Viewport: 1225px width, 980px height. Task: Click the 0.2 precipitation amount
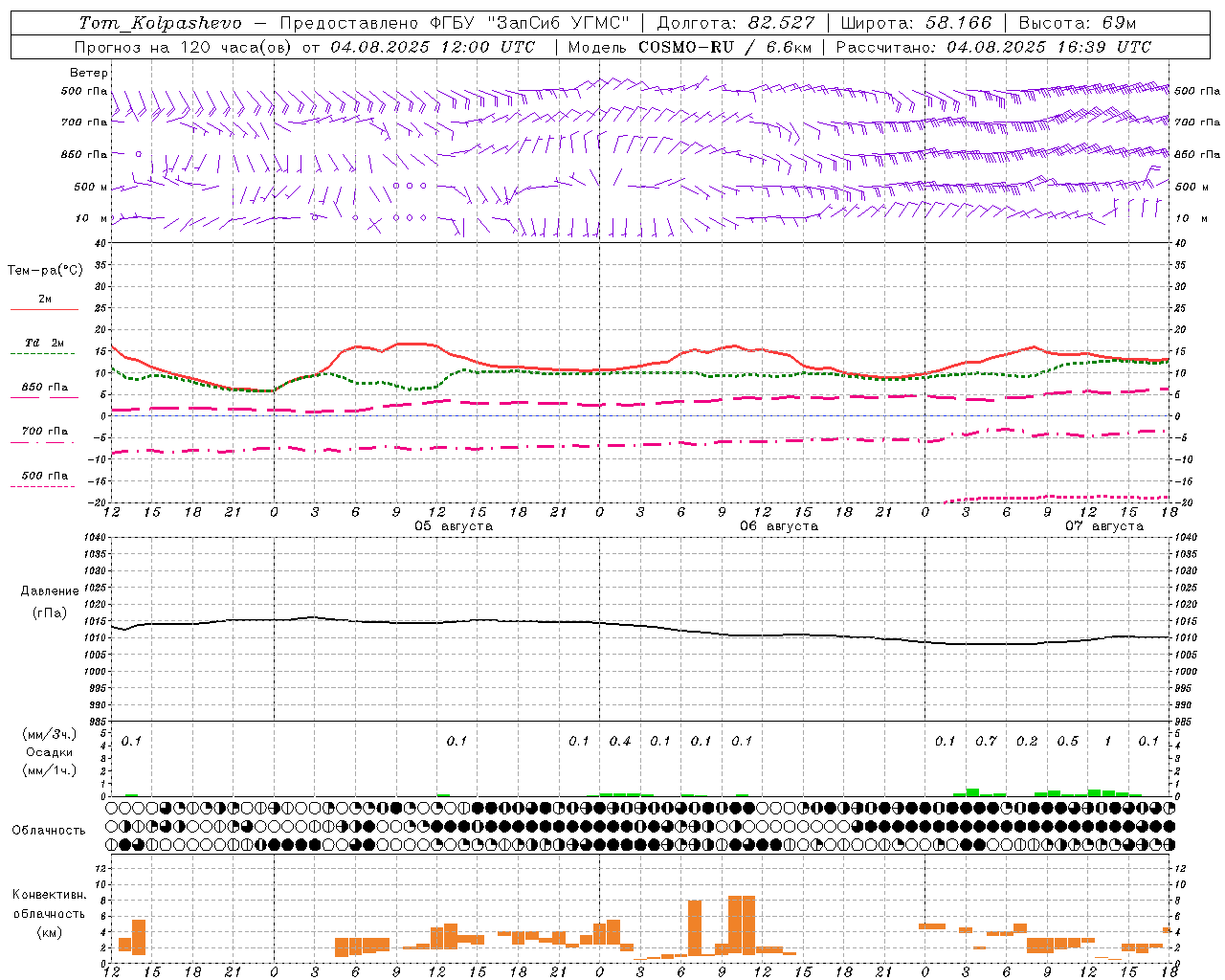pyautogui.click(x=1026, y=741)
